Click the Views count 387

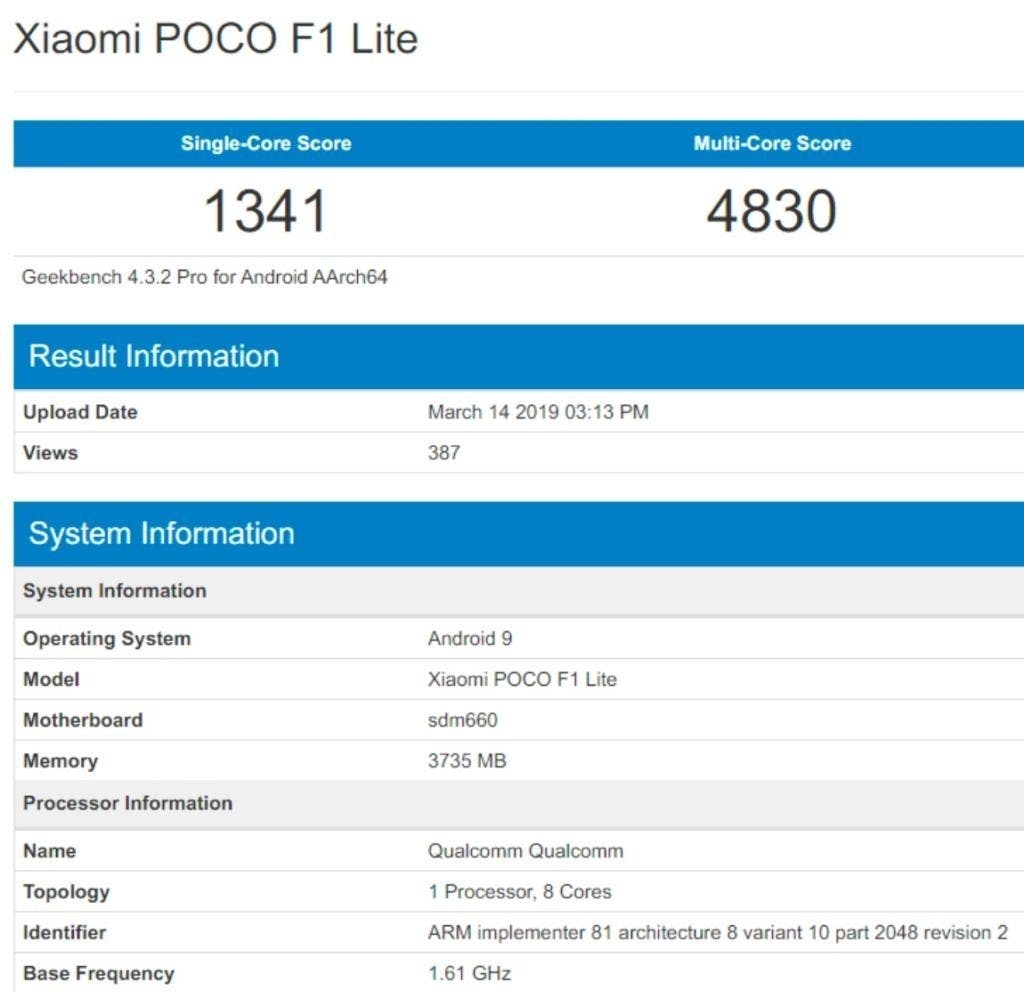click(444, 453)
